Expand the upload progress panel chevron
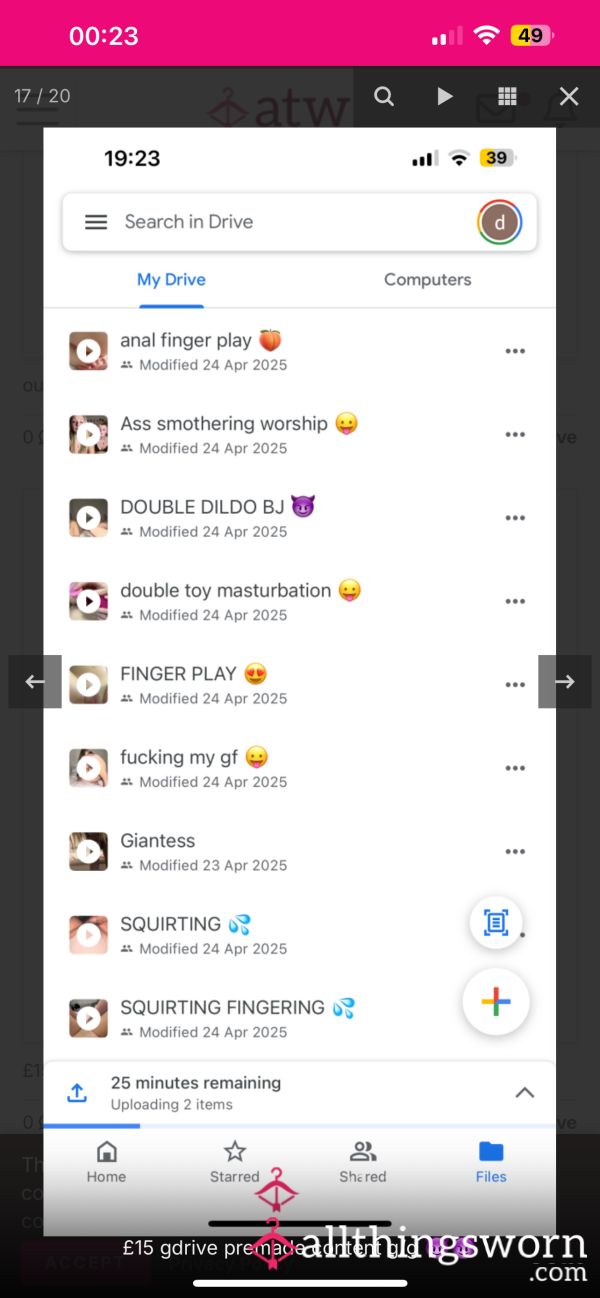This screenshot has width=600, height=1298. (x=524, y=1093)
